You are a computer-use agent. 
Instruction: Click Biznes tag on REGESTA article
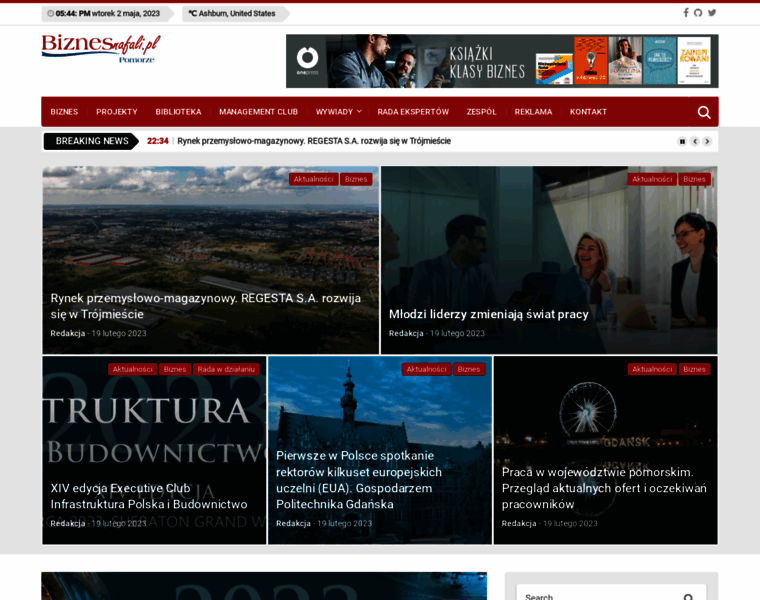pyautogui.click(x=356, y=179)
